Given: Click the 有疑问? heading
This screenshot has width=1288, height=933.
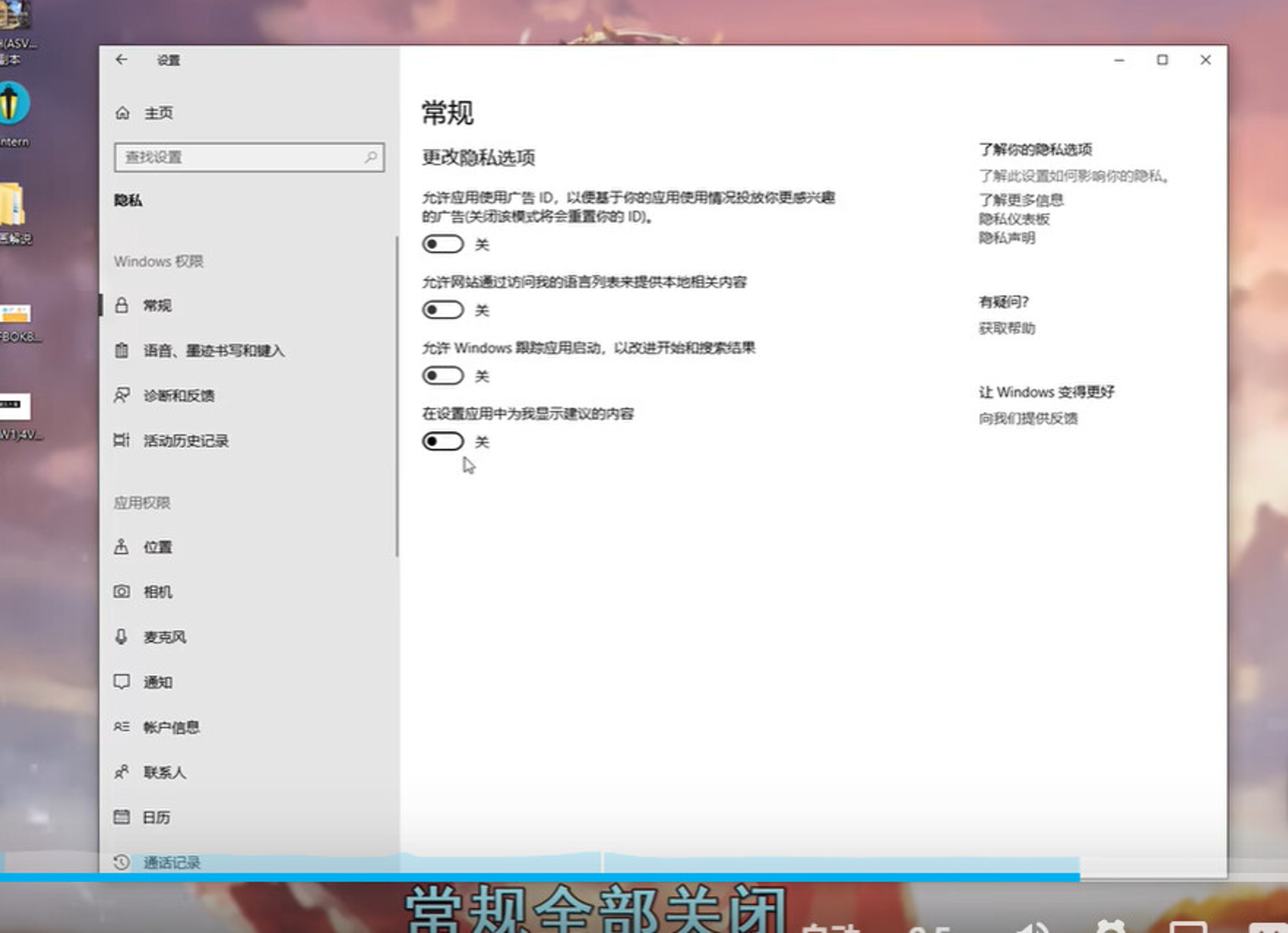Looking at the screenshot, I should coord(1003,302).
